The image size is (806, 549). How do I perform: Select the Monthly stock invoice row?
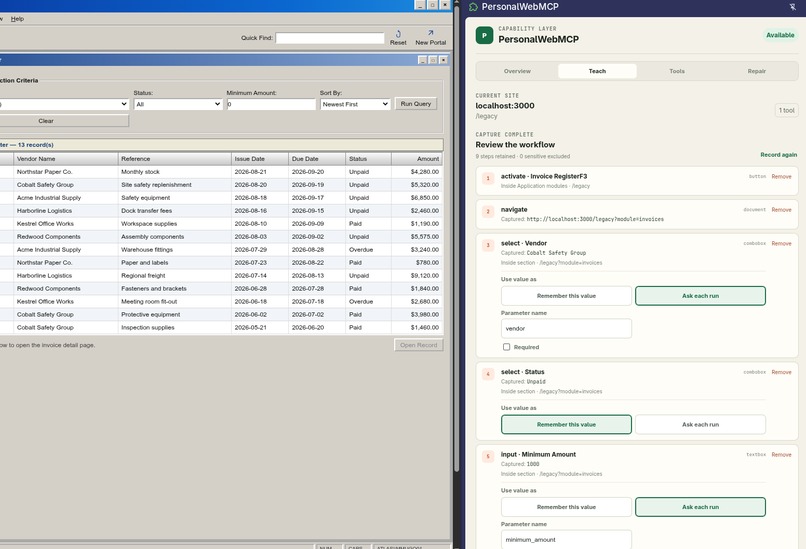[x=221, y=172]
